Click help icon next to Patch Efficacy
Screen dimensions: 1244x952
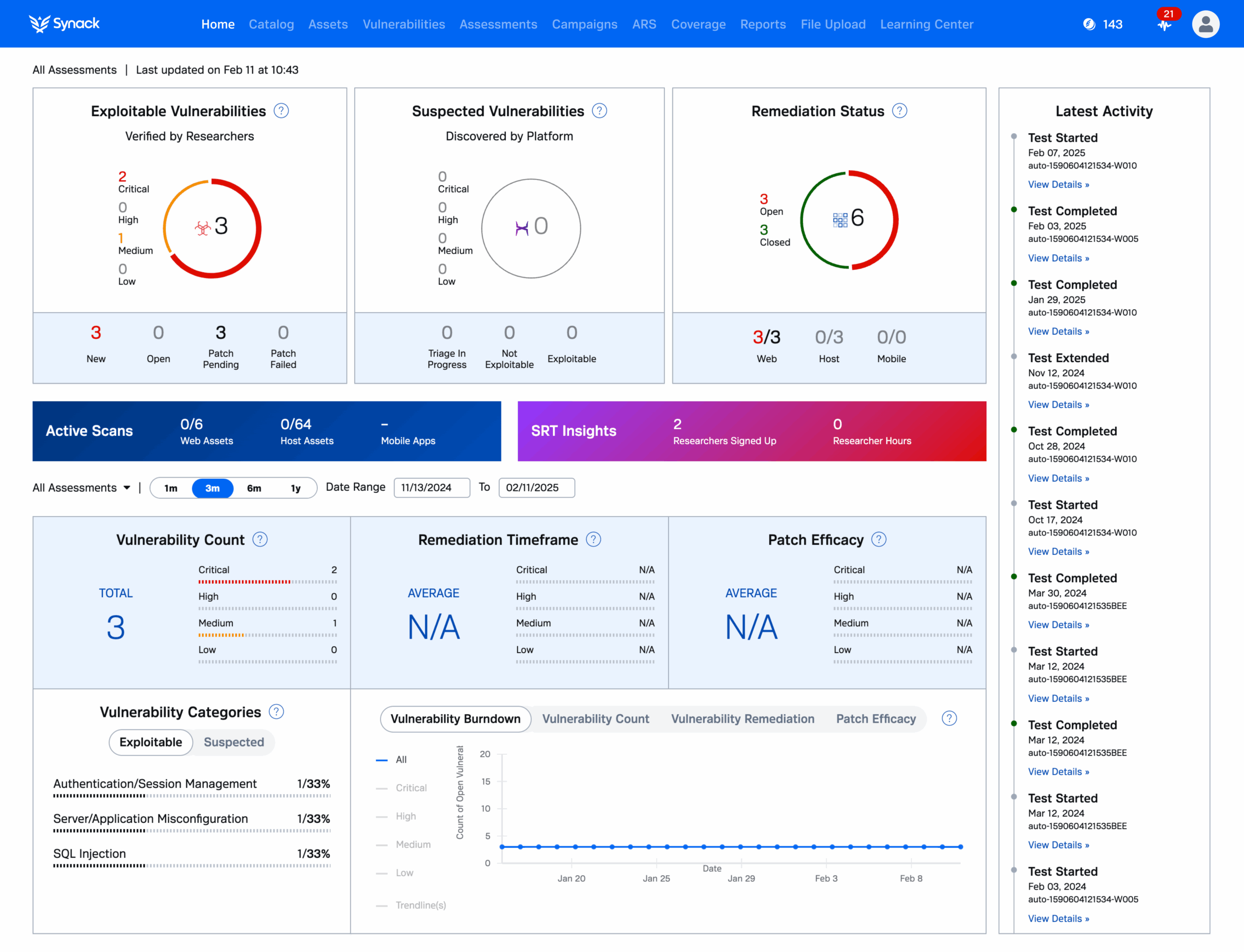878,539
